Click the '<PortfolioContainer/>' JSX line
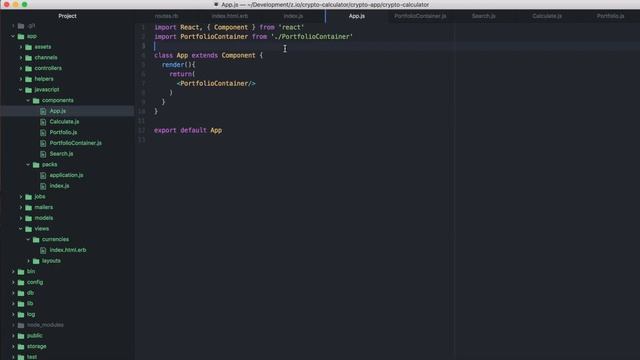 click(x=216, y=84)
